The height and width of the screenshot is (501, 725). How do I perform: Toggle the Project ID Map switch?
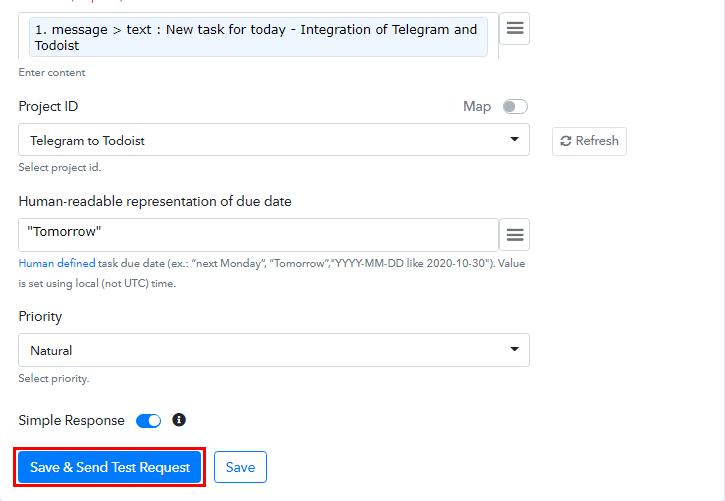(515, 106)
